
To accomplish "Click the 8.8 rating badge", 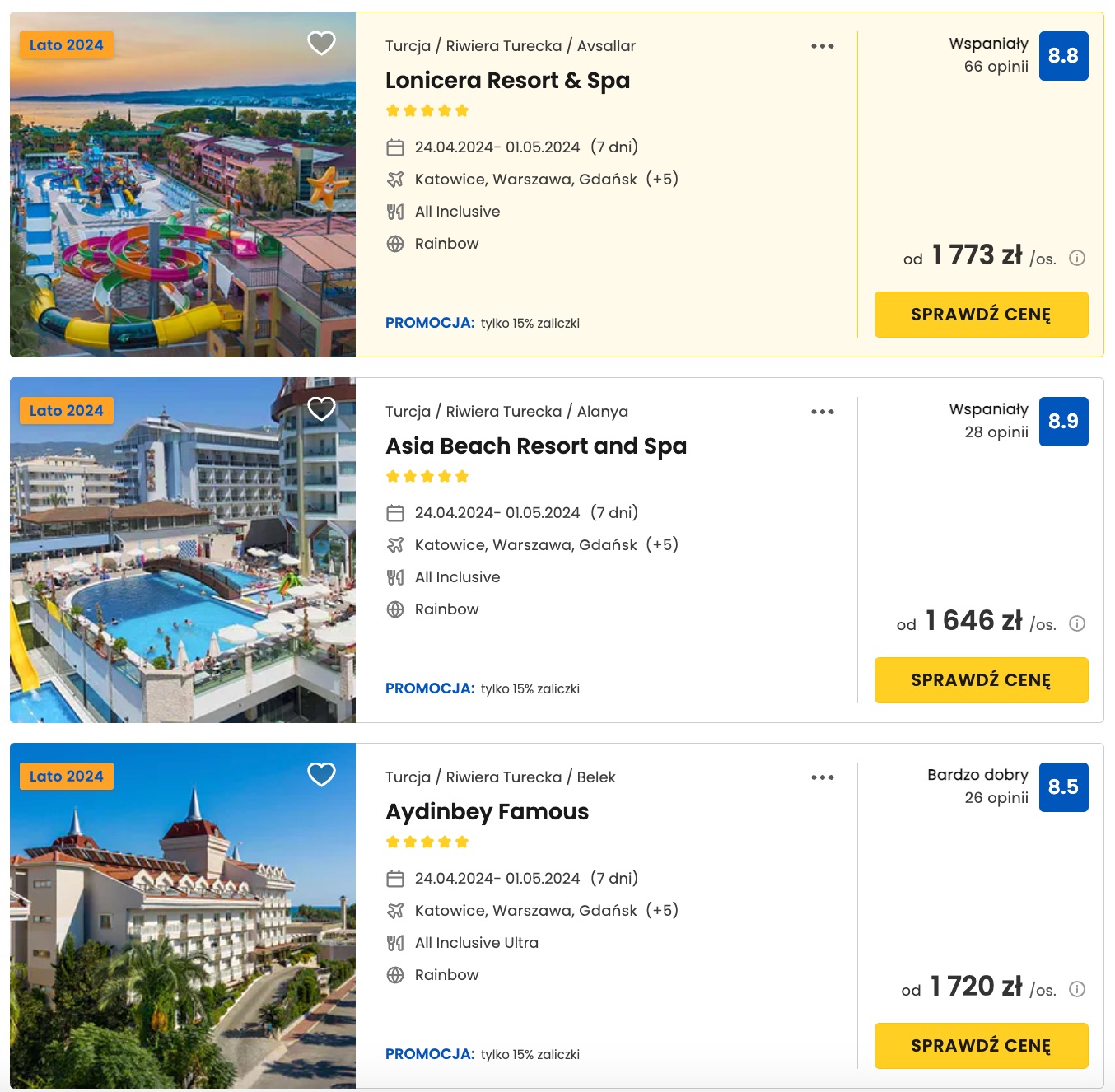I will pyautogui.click(x=1064, y=56).
